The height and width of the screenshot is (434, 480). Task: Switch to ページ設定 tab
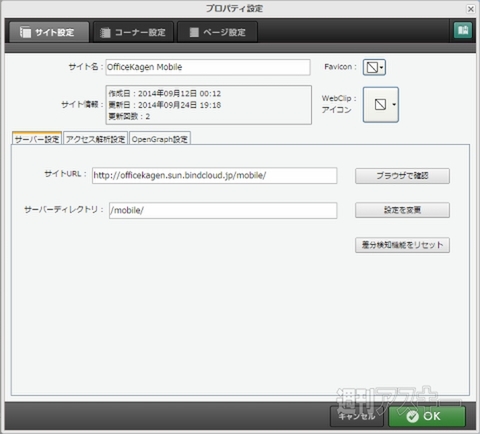(217, 32)
